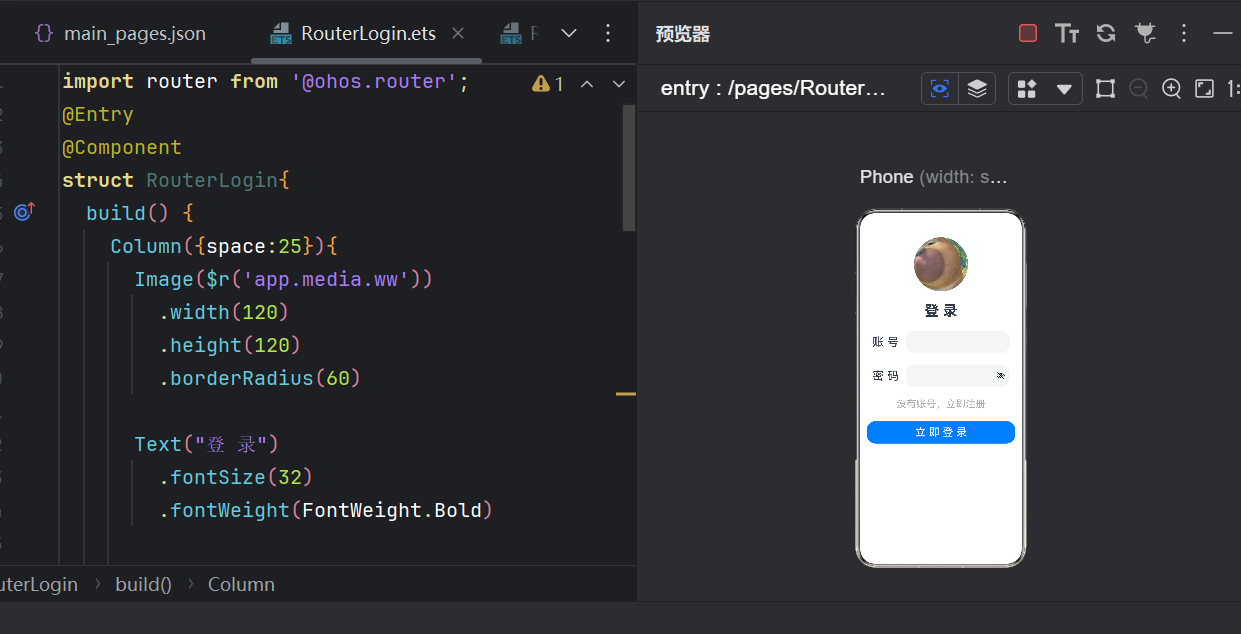The height and width of the screenshot is (634, 1241).
Task: Click the @Entry decorator
Action: (x=98, y=114)
